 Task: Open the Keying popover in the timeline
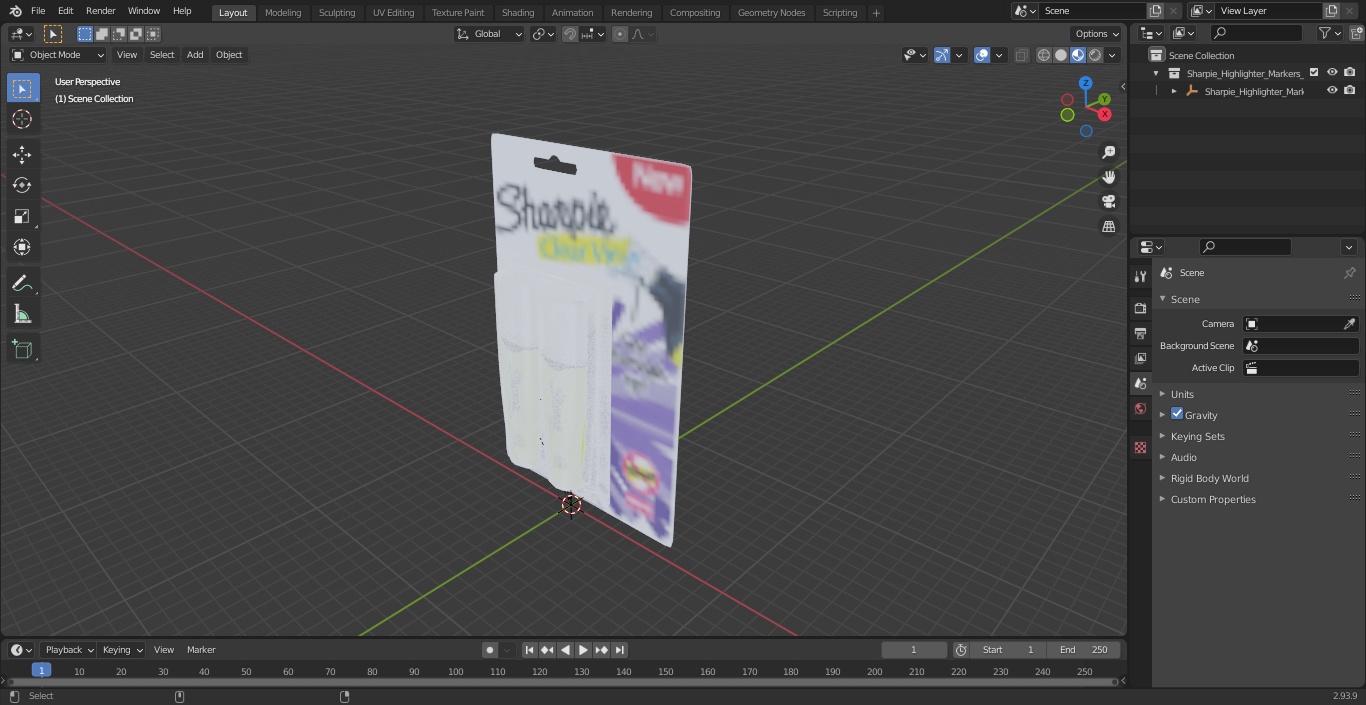(x=122, y=650)
